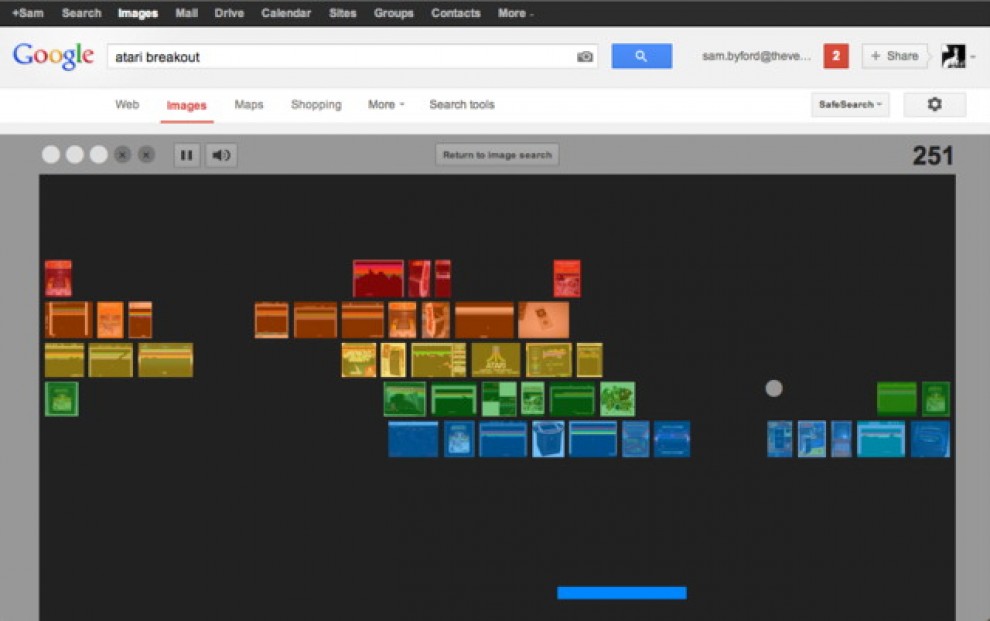Expand the SafeSearch dropdown

[x=850, y=104]
